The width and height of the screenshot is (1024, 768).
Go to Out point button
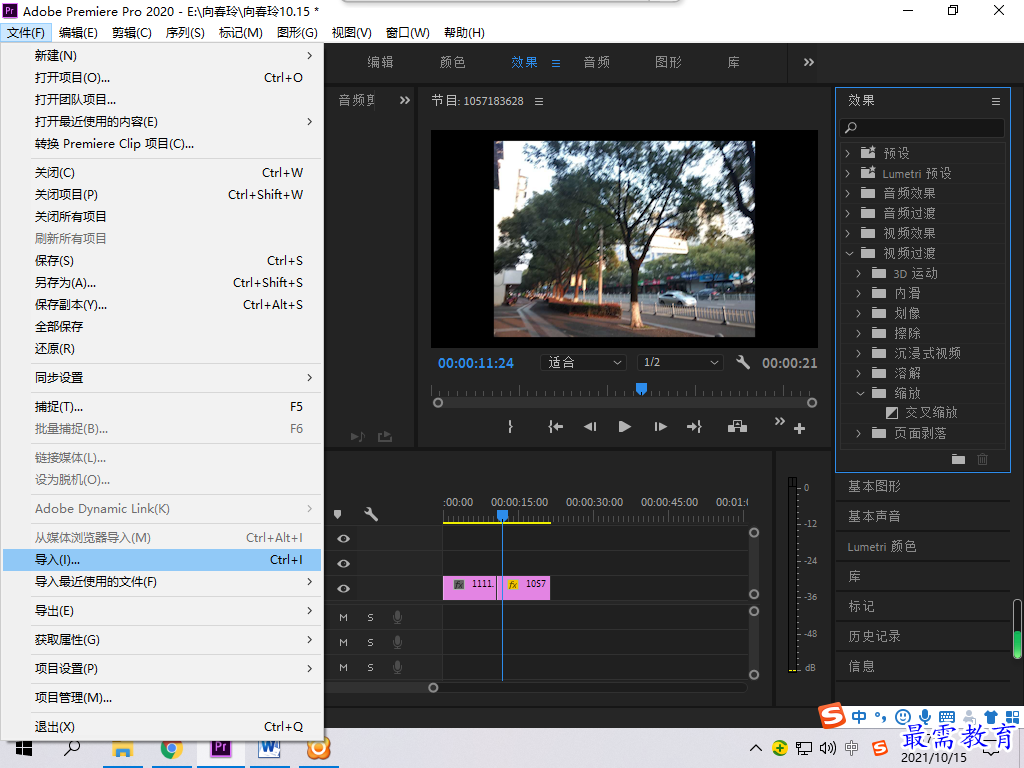pyautogui.click(x=694, y=427)
